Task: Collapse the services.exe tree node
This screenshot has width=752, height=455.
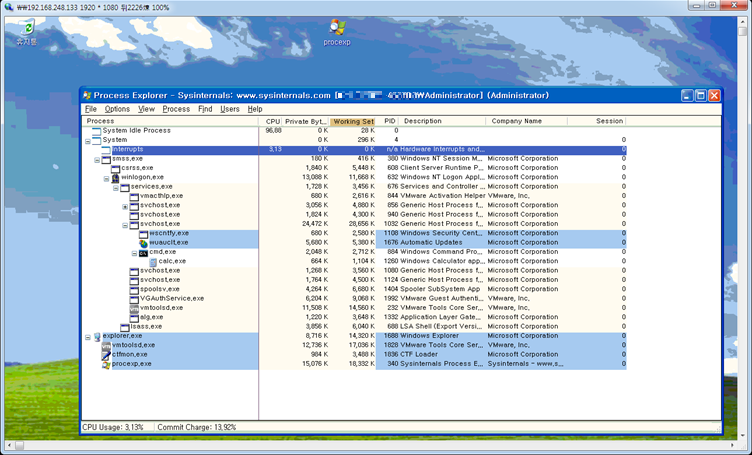Action: pos(116,188)
